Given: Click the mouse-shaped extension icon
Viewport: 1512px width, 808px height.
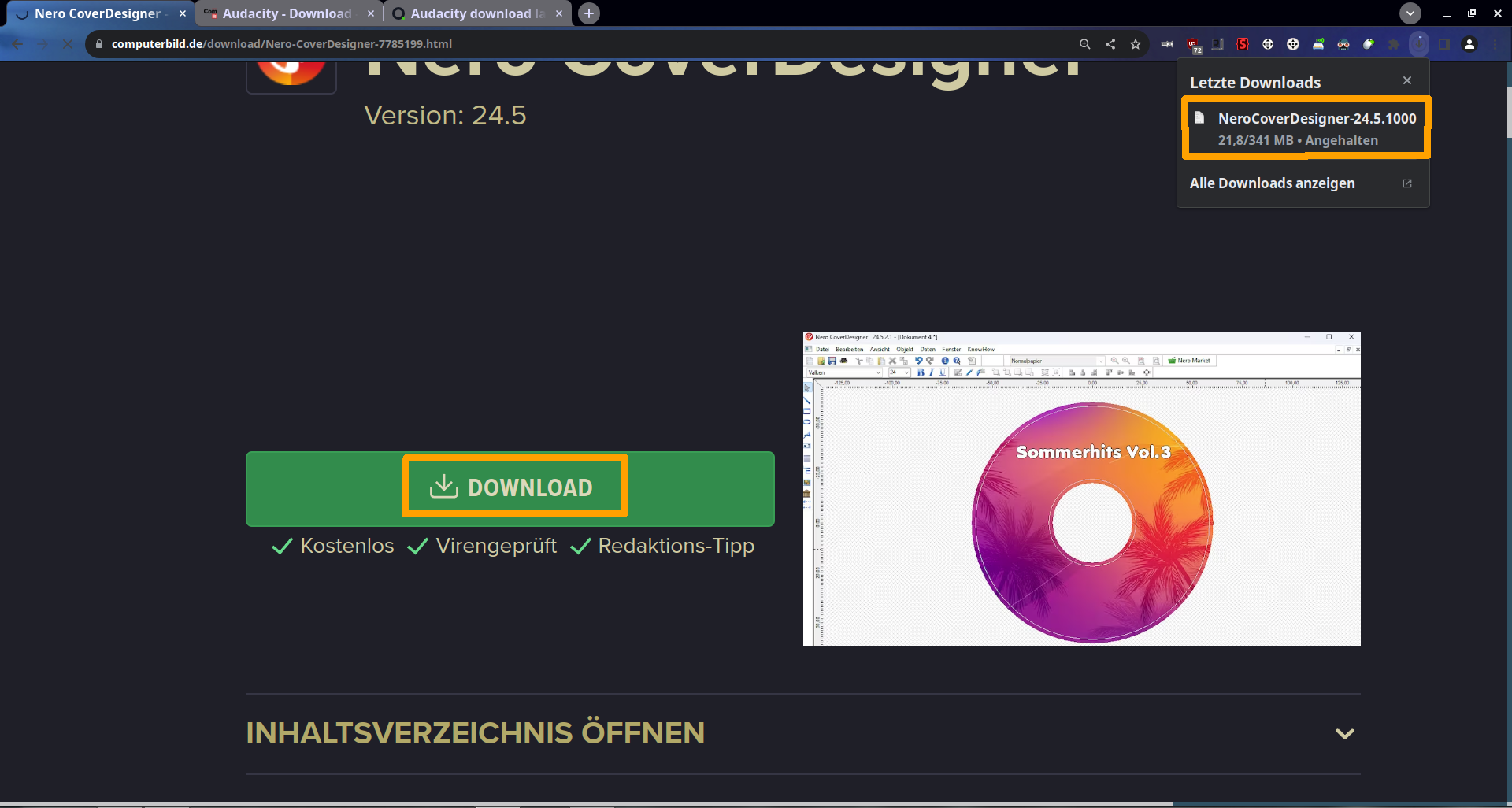Looking at the screenshot, I should click(1369, 44).
